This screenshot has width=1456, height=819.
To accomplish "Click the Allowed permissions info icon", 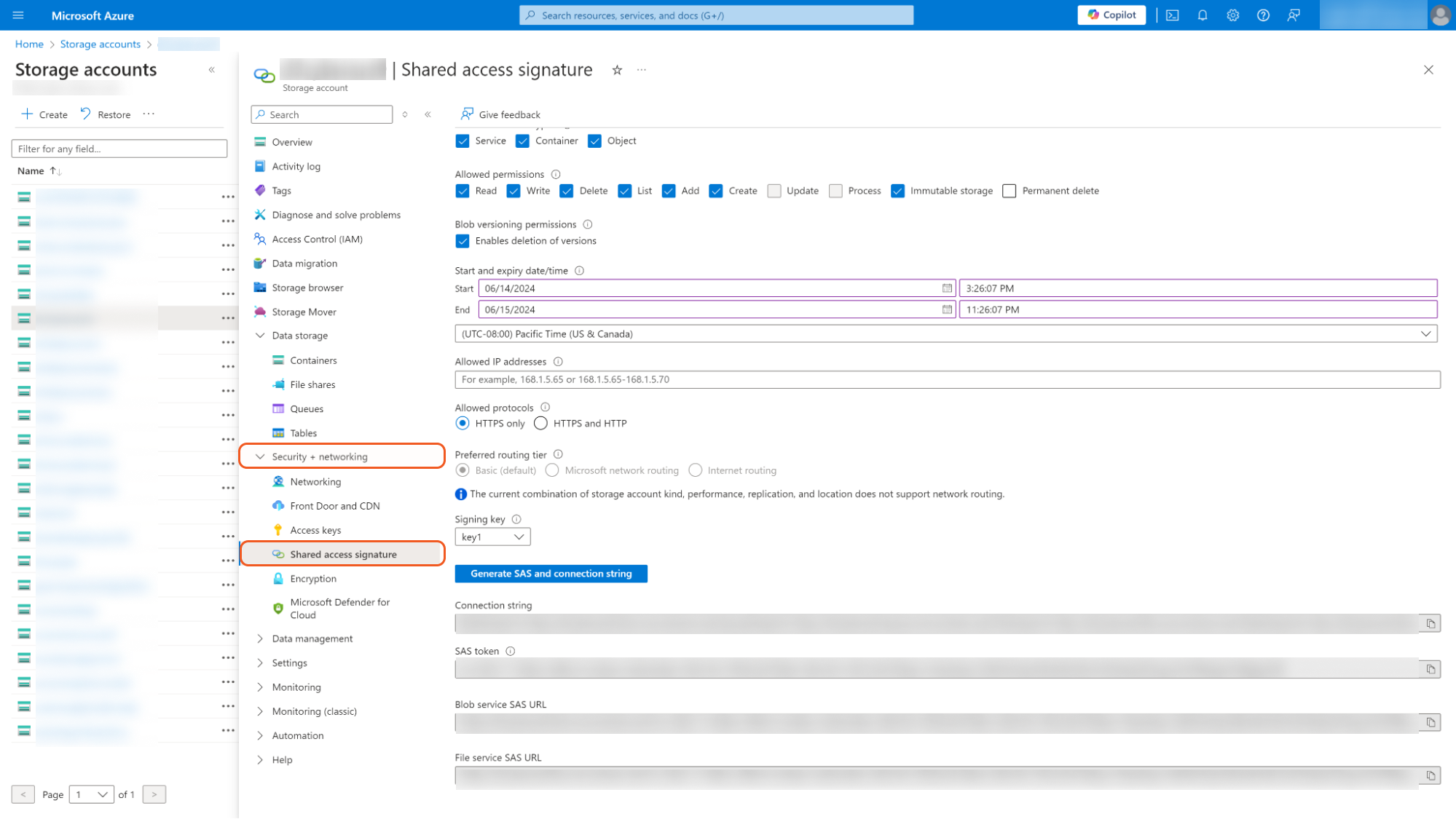I will click(556, 175).
